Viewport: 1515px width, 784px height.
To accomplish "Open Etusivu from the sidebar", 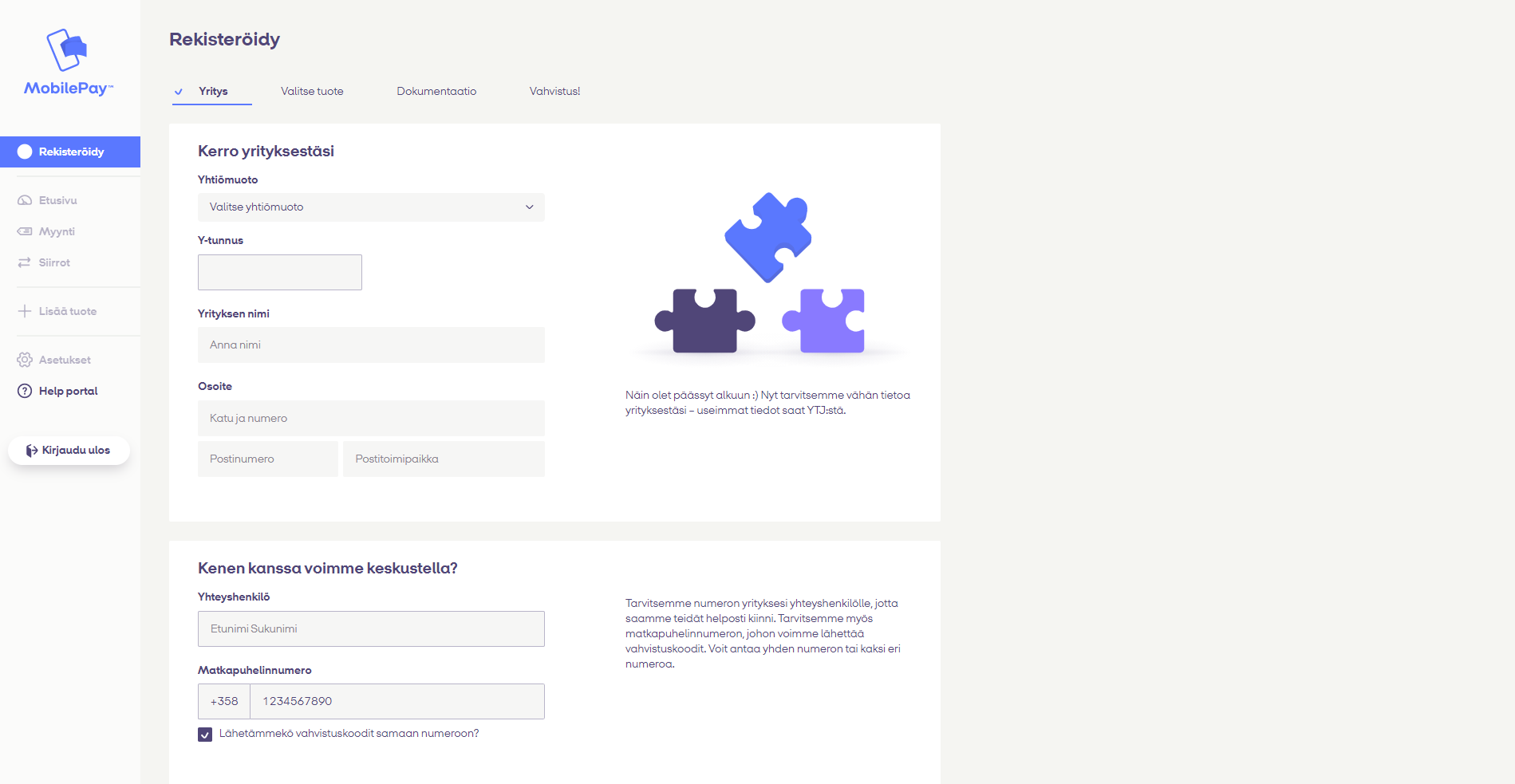I will pyautogui.click(x=56, y=200).
